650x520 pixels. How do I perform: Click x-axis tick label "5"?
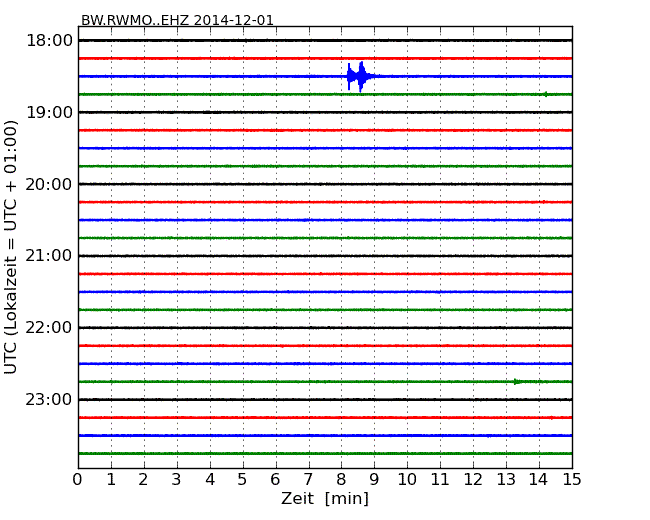click(243, 480)
